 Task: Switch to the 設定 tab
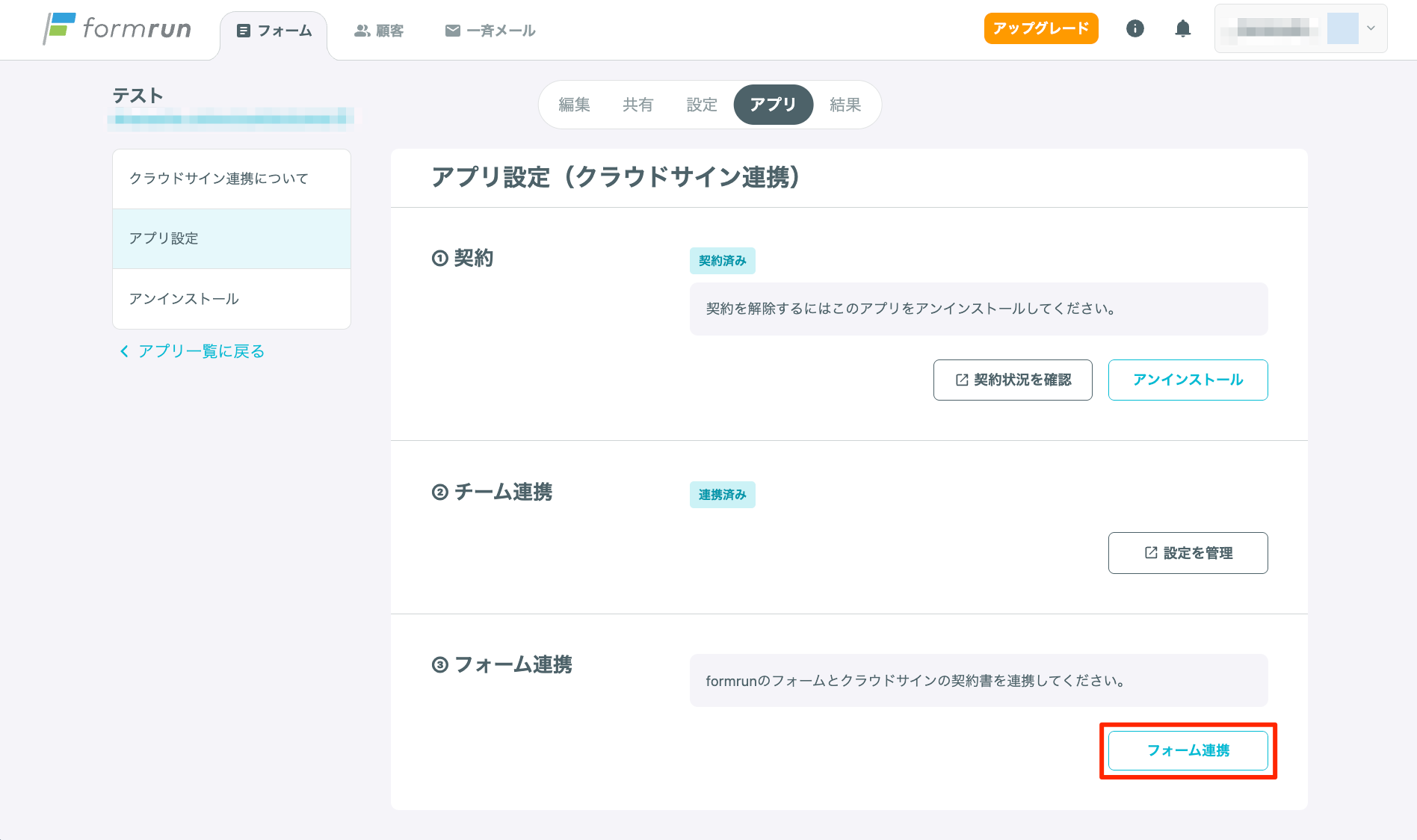pos(702,105)
